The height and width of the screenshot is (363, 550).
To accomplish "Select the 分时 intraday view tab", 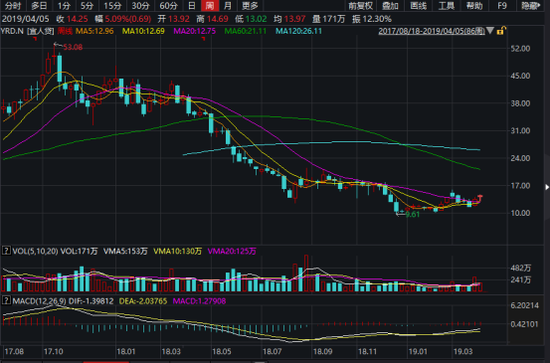I will pyautogui.click(x=13, y=6).
